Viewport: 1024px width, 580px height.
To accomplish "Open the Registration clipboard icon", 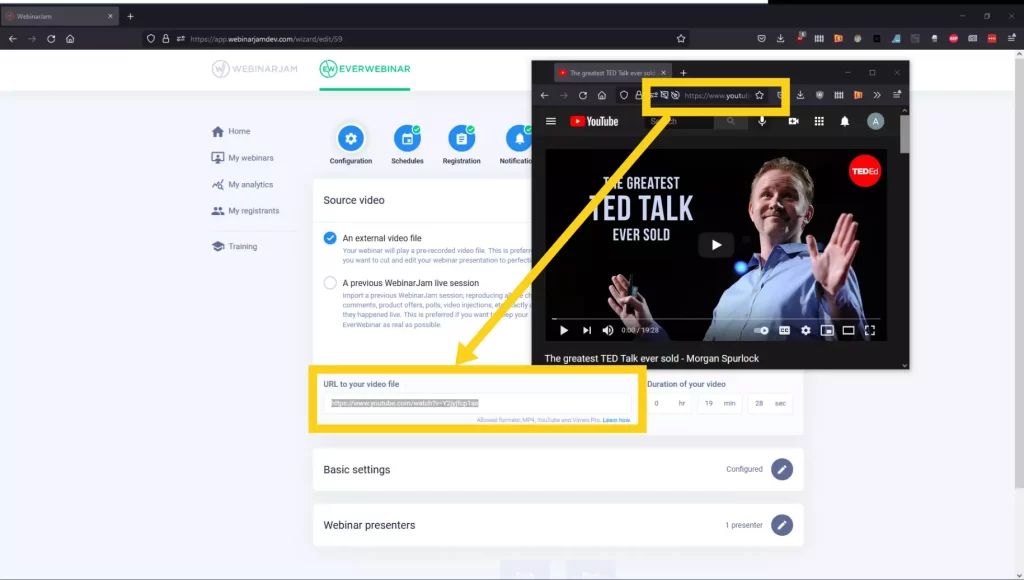I will pos(461,139).
